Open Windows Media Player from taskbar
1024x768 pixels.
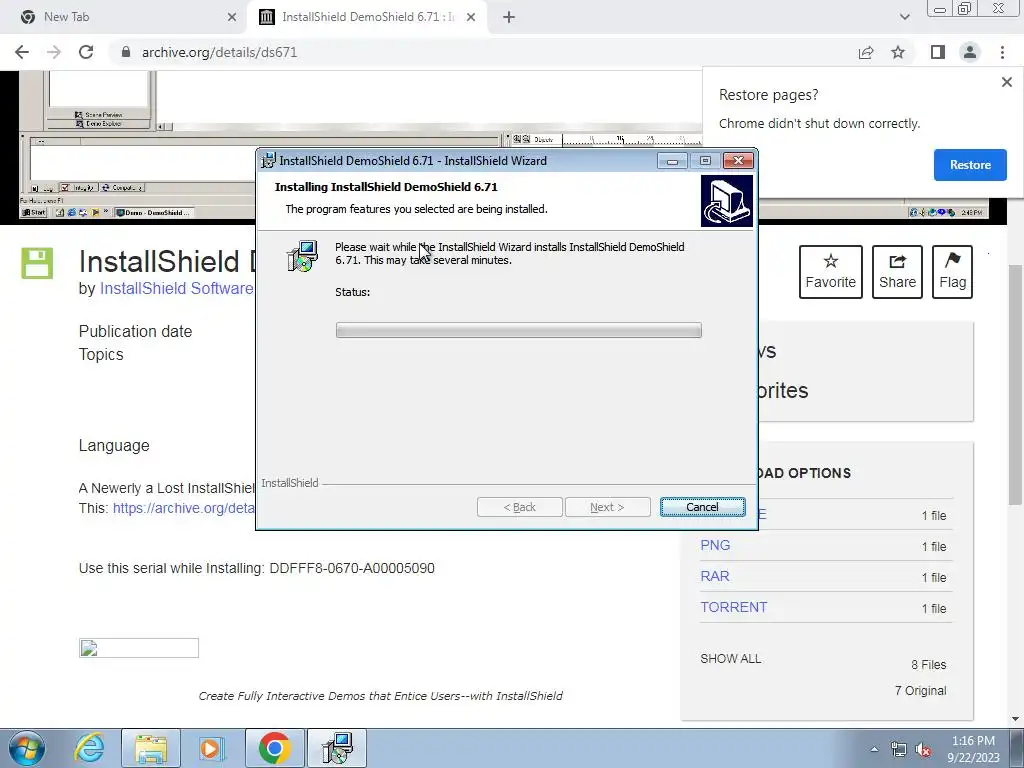pos(212,748)
